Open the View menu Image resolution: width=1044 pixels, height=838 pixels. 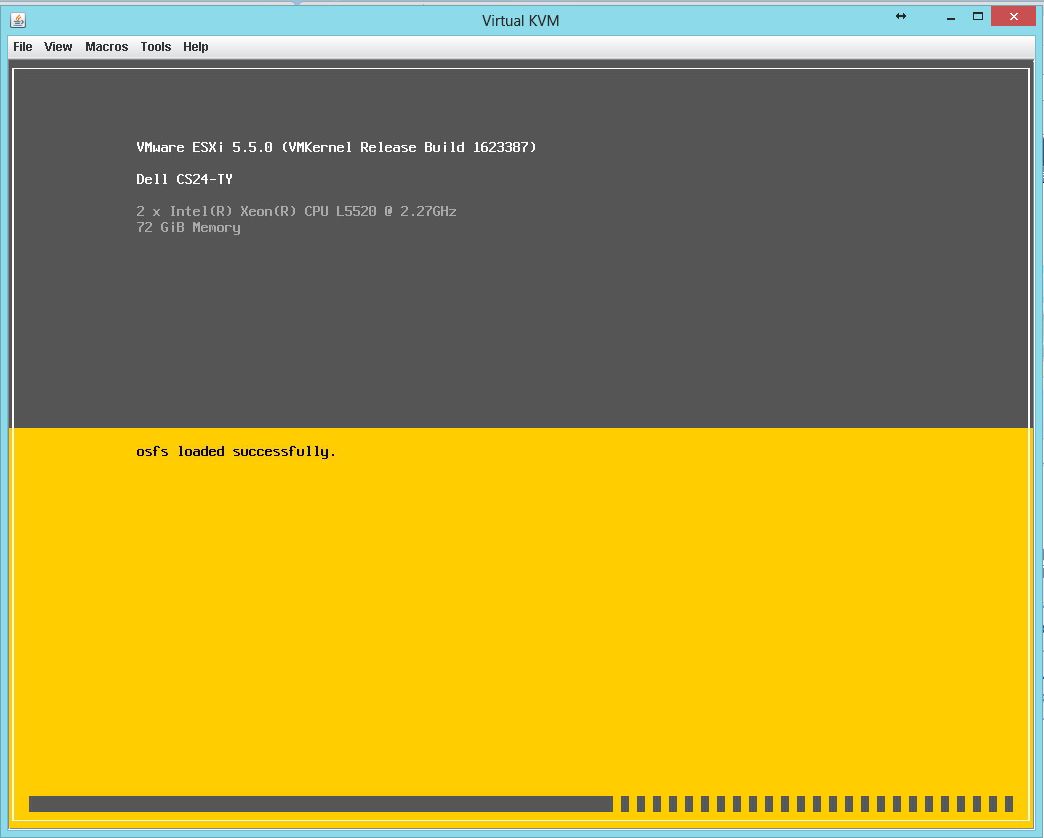(x=57, y=46)
